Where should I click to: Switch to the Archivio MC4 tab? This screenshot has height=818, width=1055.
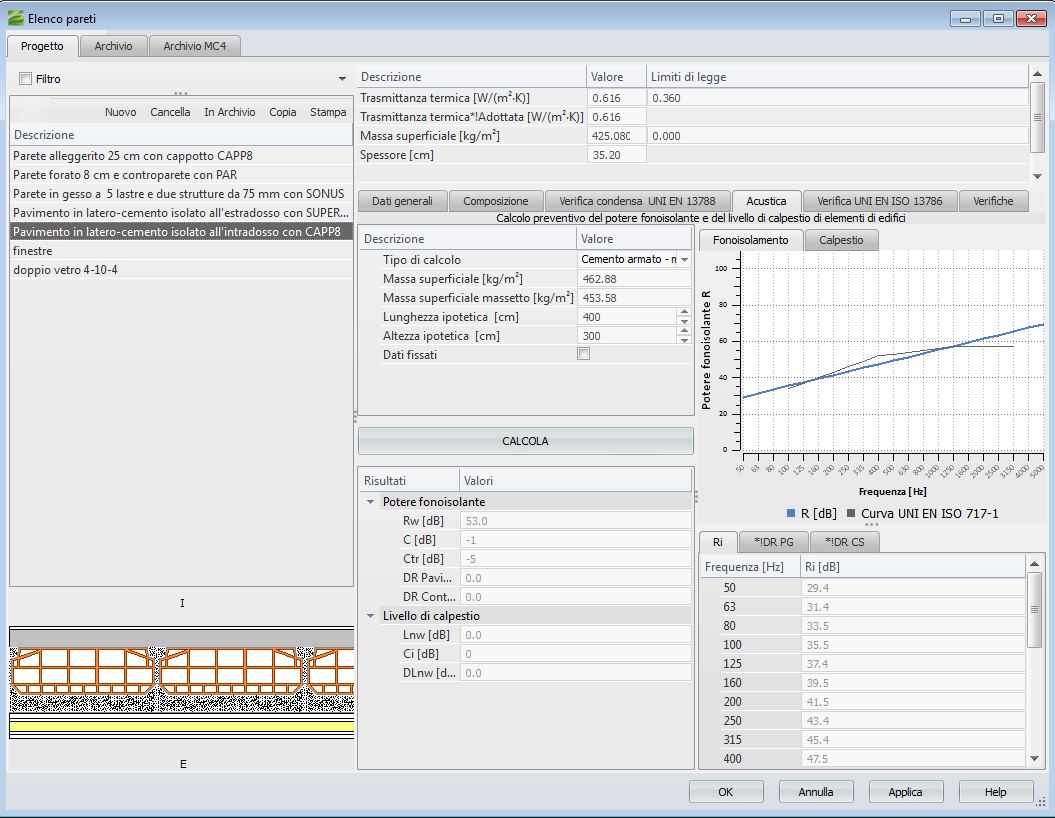[x=195, y=46]
